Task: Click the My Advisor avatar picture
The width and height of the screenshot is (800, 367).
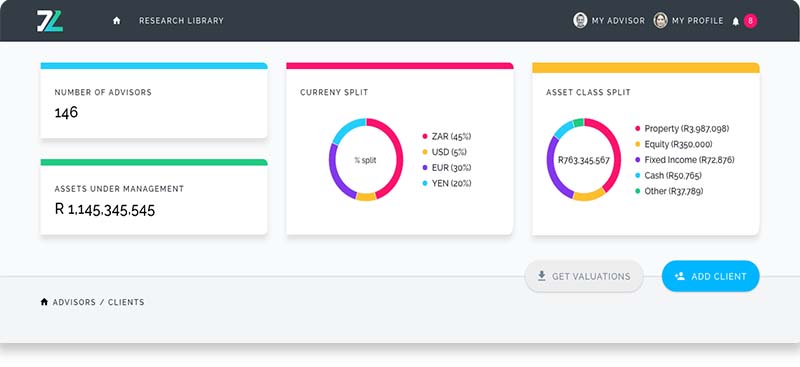Action: [580, 20]
